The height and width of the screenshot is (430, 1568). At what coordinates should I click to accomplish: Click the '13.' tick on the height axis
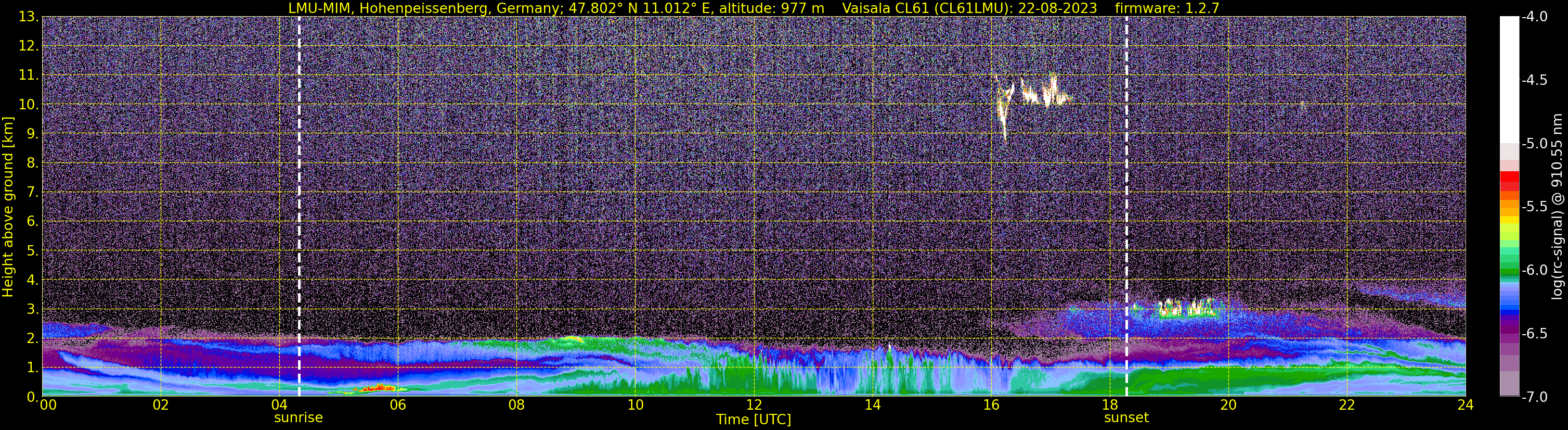(x=29, y=17)
